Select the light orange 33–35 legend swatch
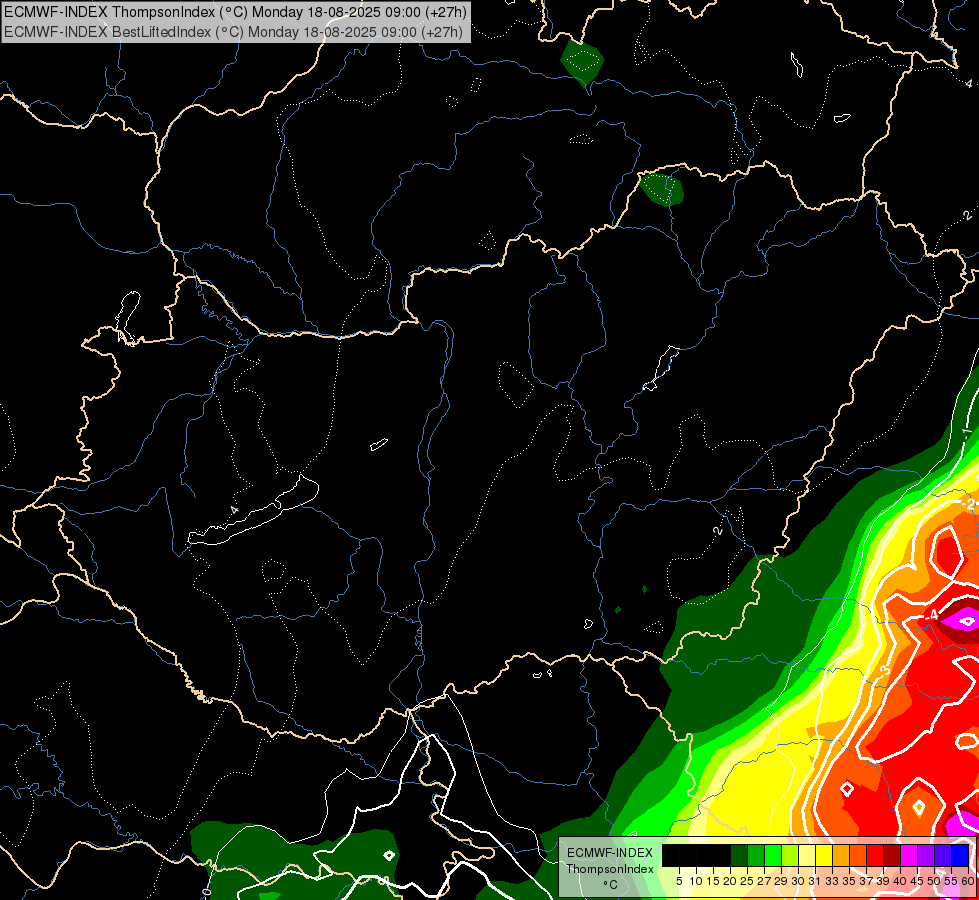The width and height of the screenshot is (979, 900). tap(841, 856)
